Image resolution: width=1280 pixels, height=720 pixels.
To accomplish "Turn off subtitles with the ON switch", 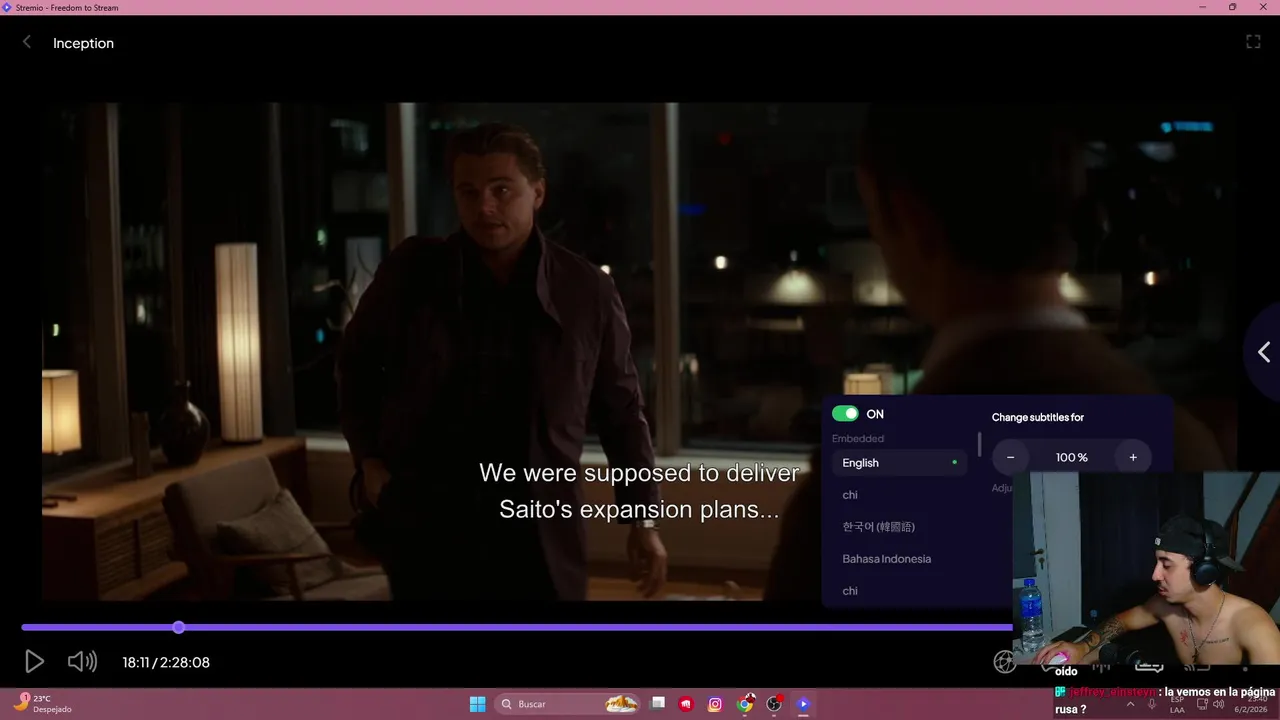I will pos(845,414).
